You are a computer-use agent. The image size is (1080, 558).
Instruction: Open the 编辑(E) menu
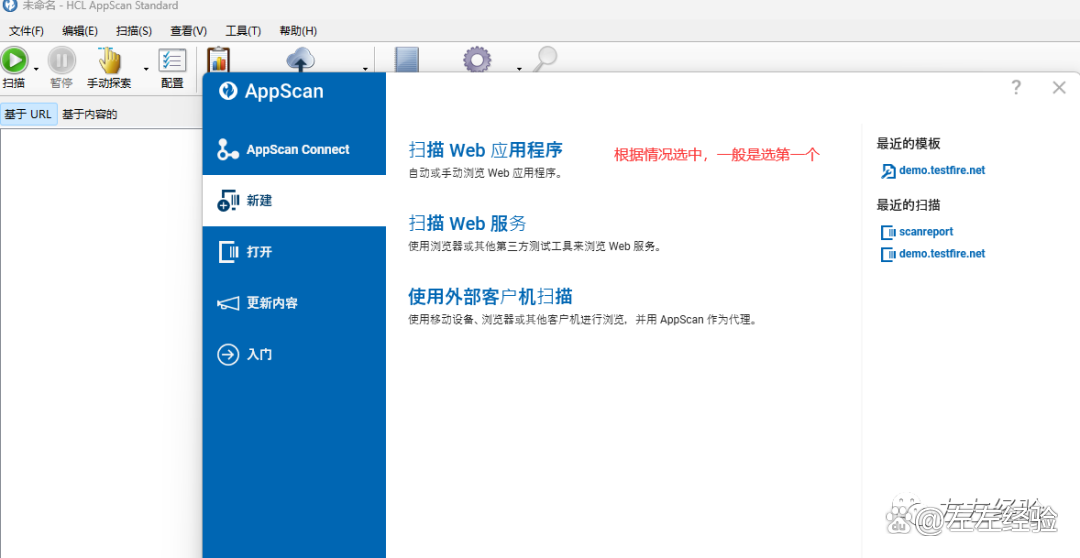click(x=80, y=31)
